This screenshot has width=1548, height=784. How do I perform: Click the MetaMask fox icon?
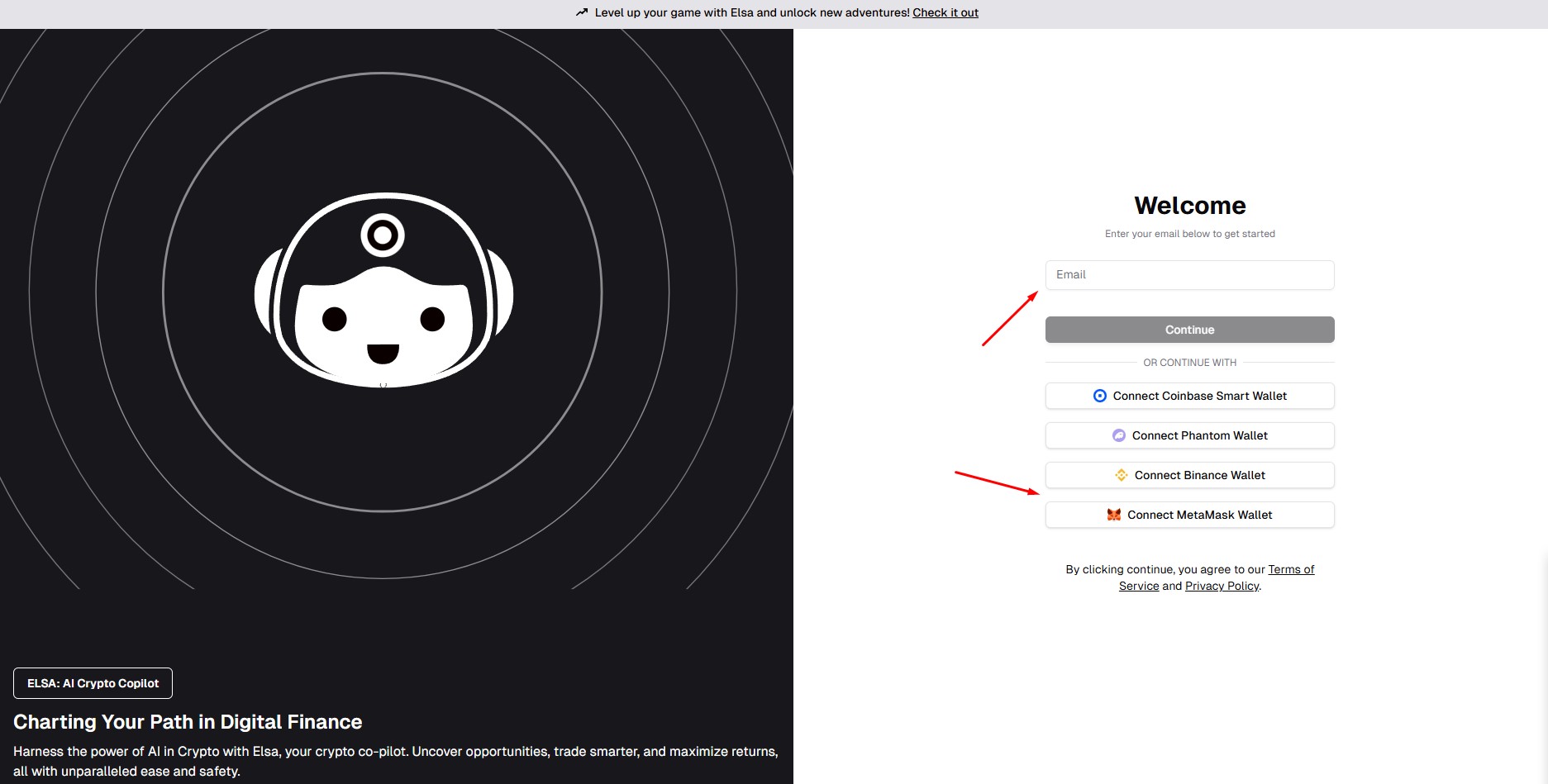(x=1114, y=515)
